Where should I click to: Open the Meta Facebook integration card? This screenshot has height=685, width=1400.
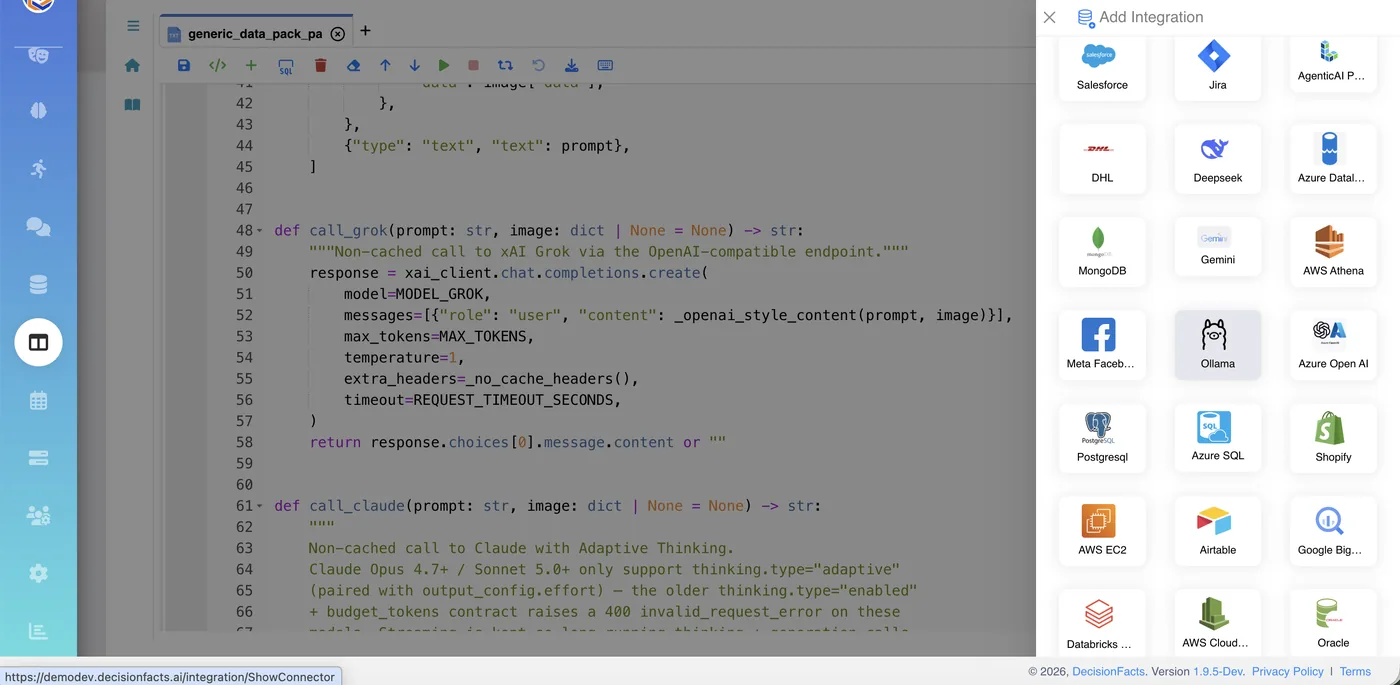[1102, 345]
